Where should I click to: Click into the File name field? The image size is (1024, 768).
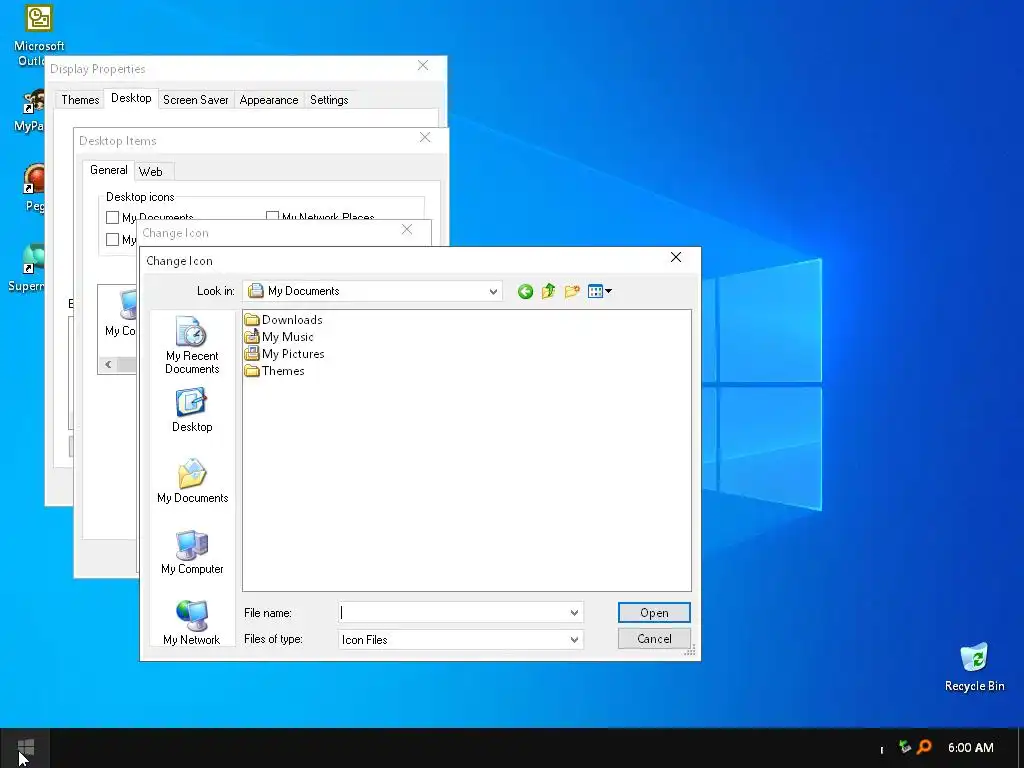point(453,613)
